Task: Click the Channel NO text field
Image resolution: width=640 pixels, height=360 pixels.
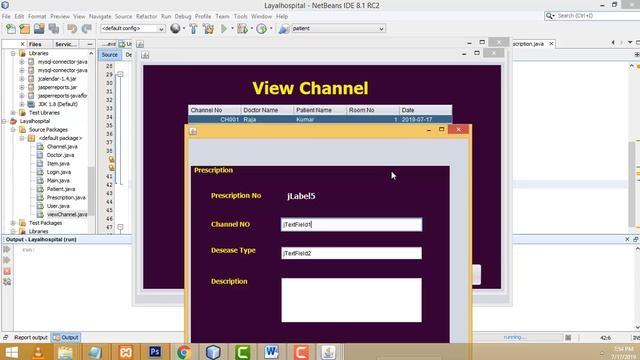Action: (x=351, y=224)
